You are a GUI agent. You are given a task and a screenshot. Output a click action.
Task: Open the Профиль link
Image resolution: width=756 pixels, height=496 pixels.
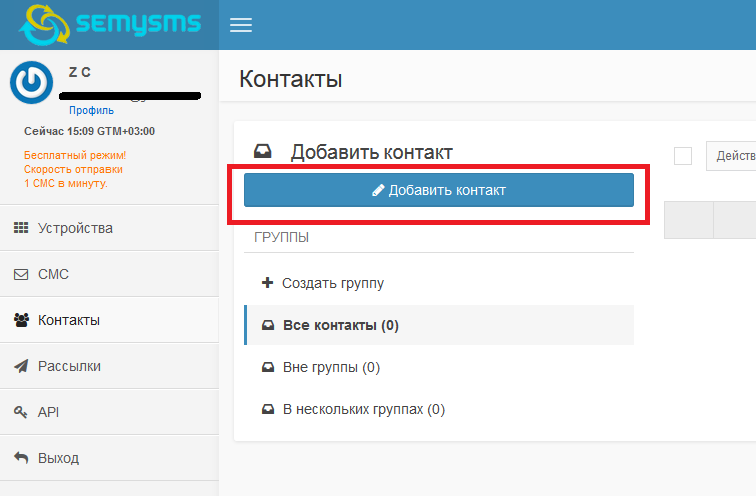coord(91,110)
